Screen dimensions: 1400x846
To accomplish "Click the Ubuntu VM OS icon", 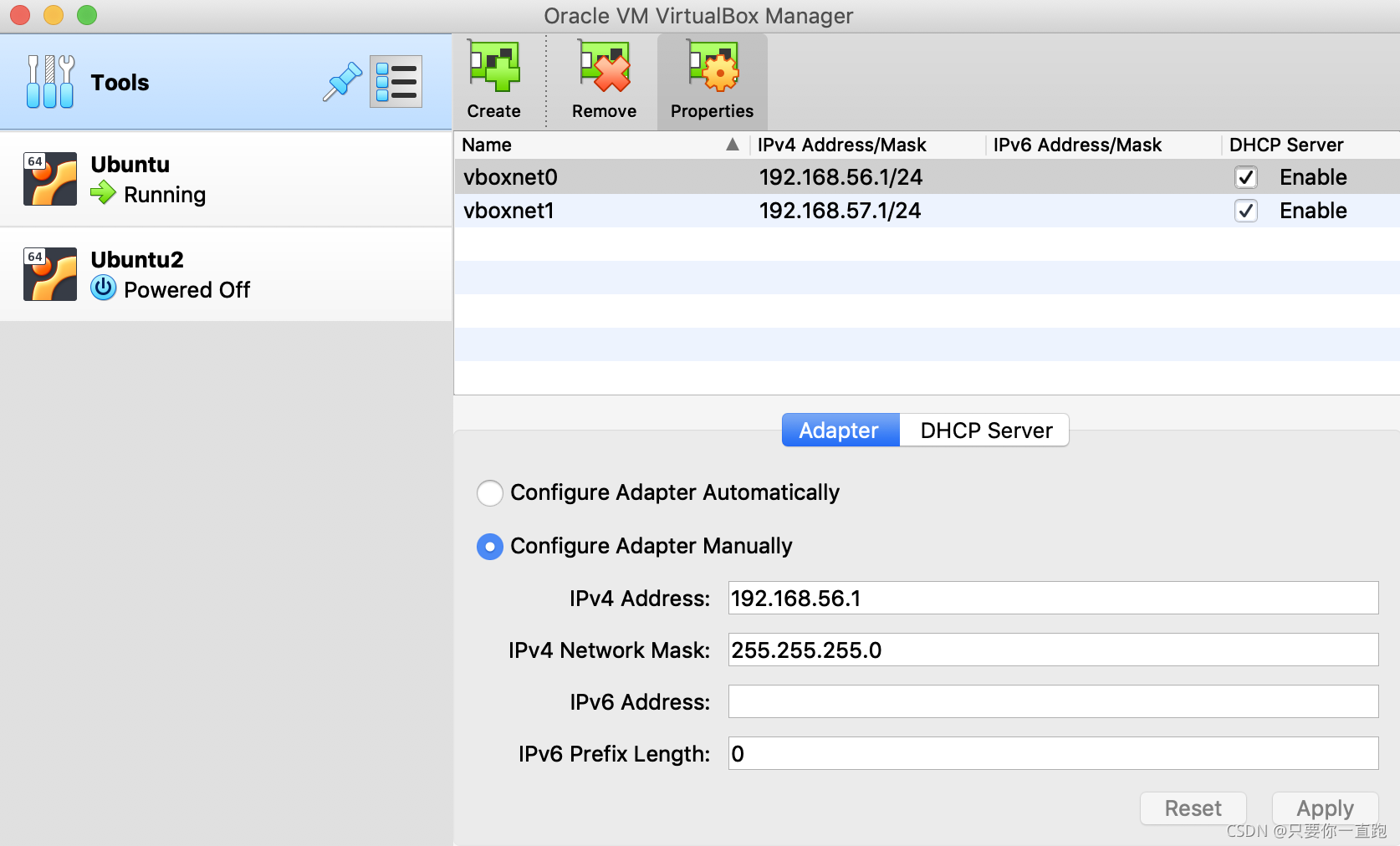I will click(50, 179).
